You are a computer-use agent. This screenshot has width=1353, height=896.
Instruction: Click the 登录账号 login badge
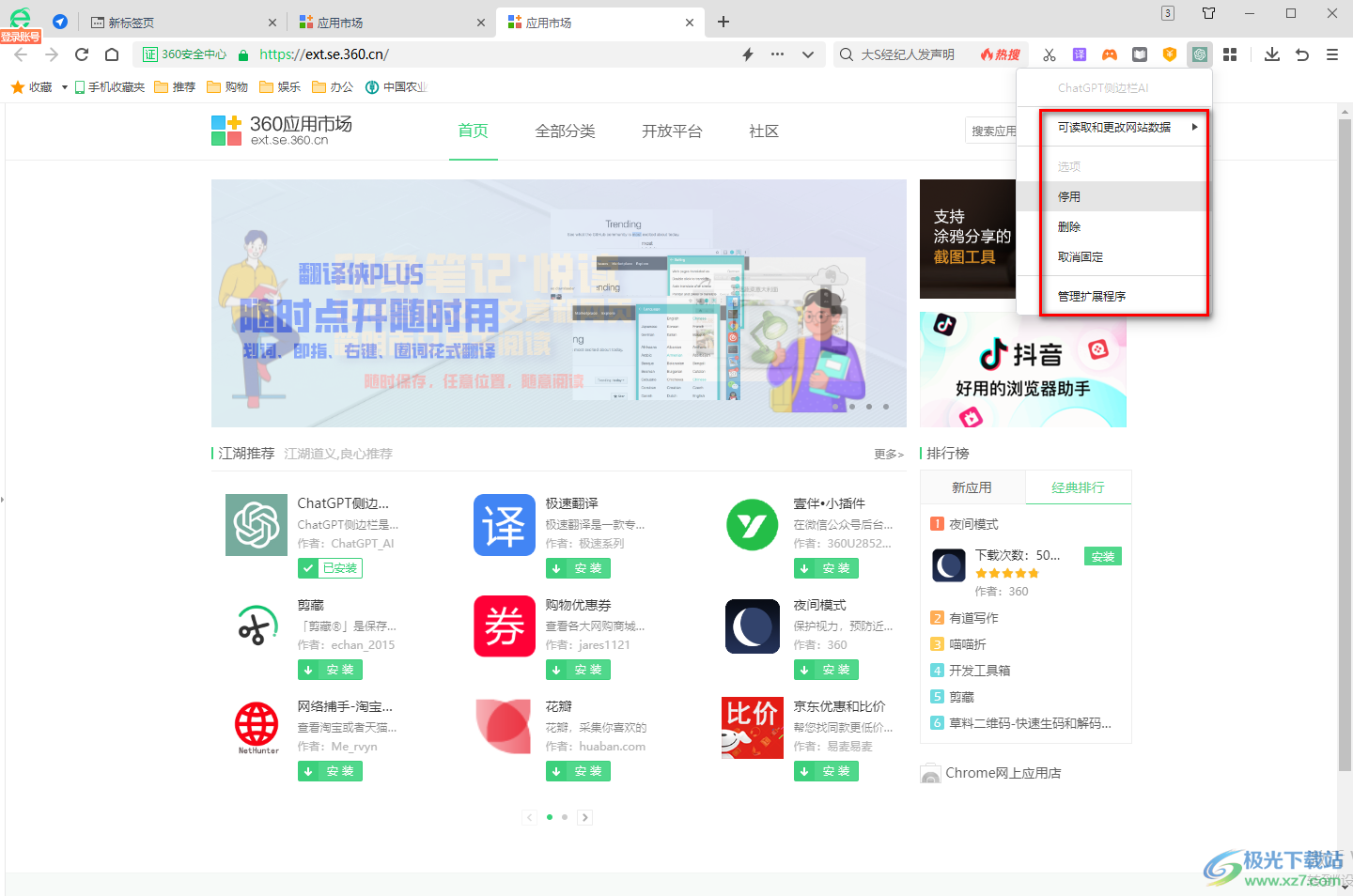coord(21,37)
